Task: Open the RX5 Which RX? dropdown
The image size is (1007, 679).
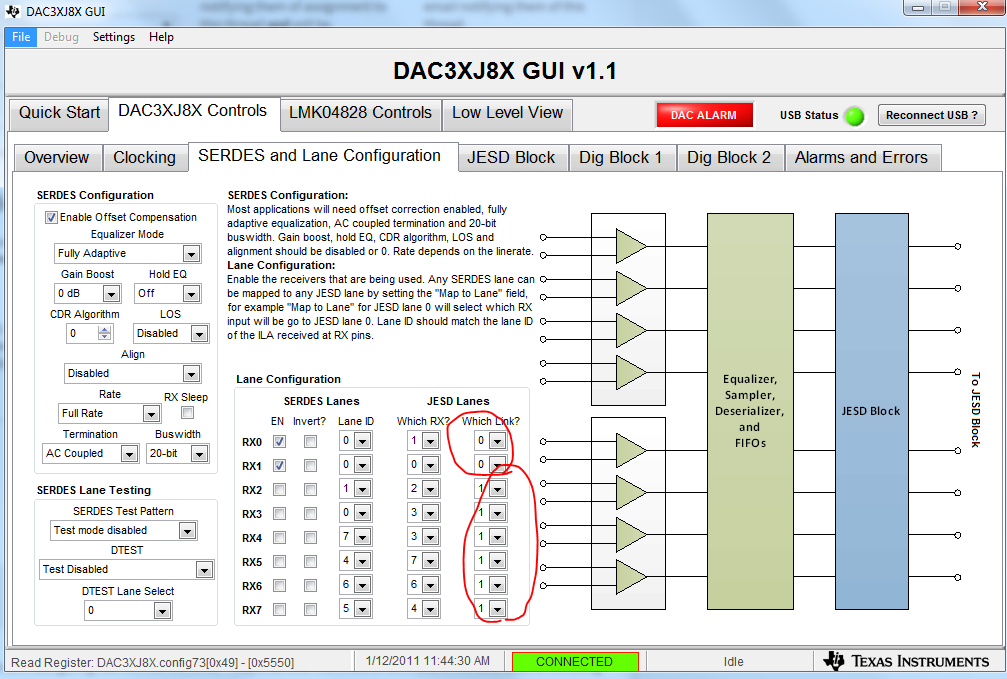Action: pyautogui.click(x=424, y=561)
